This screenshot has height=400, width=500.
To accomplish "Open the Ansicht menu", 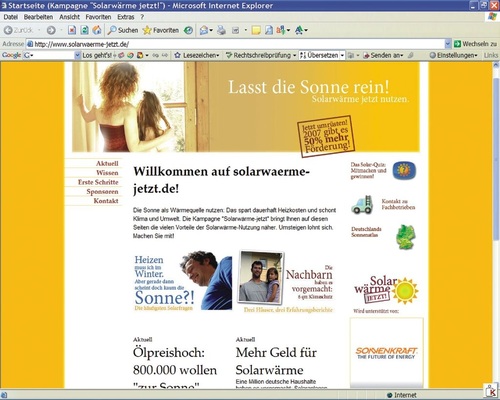I will click(x=69, y=17).
